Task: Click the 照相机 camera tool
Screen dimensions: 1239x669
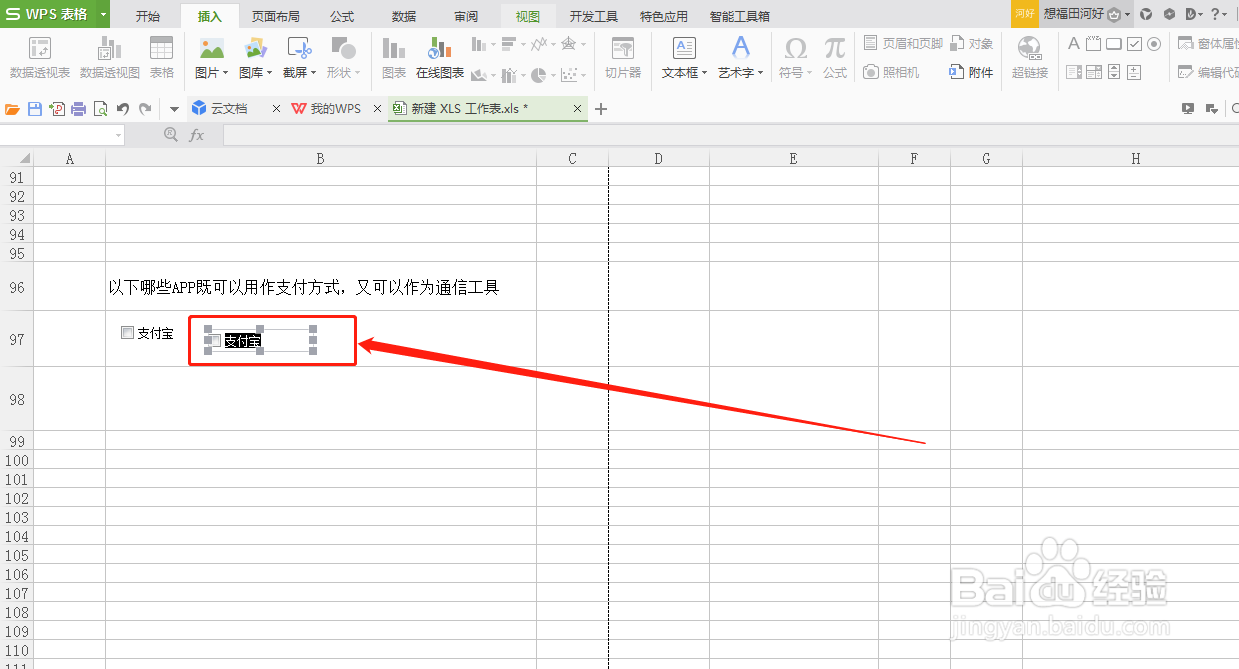Action: tap(891, 72)
